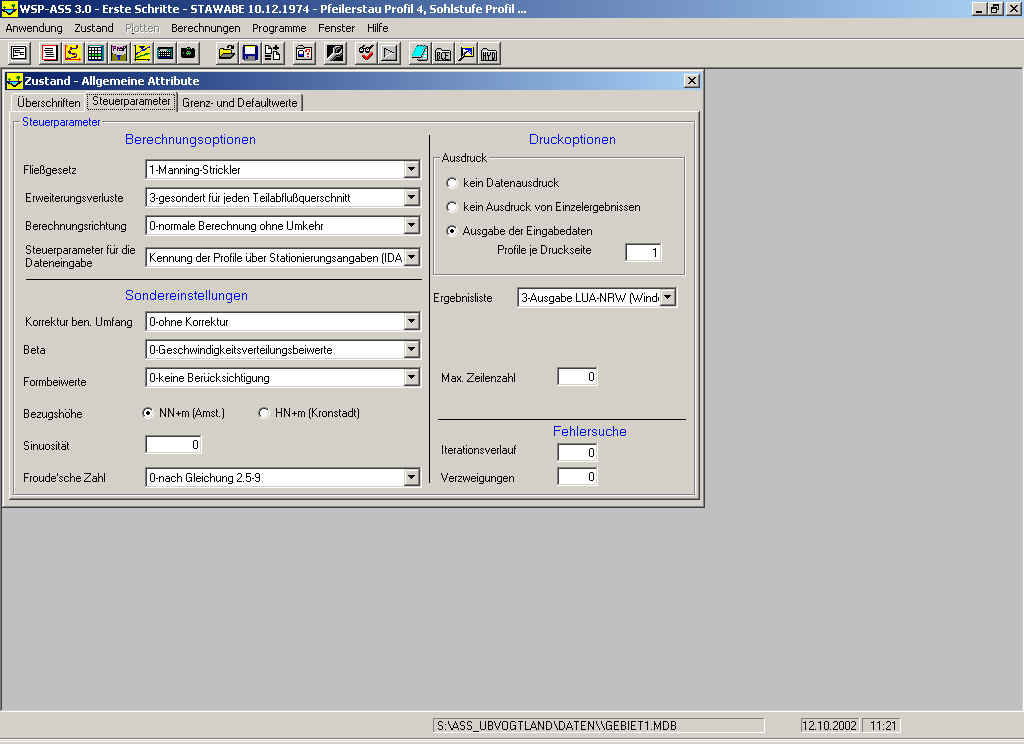Click the Prof profile toolbar icon

[x=119, y=53]
